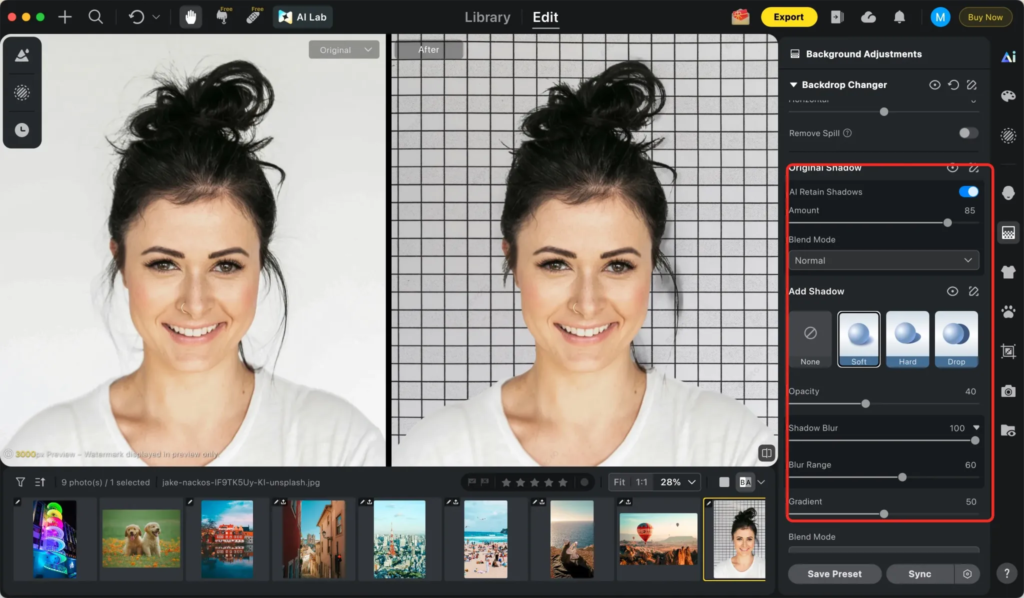Click the search magnifier icon

pyautogui.click(x=95, y=17)
